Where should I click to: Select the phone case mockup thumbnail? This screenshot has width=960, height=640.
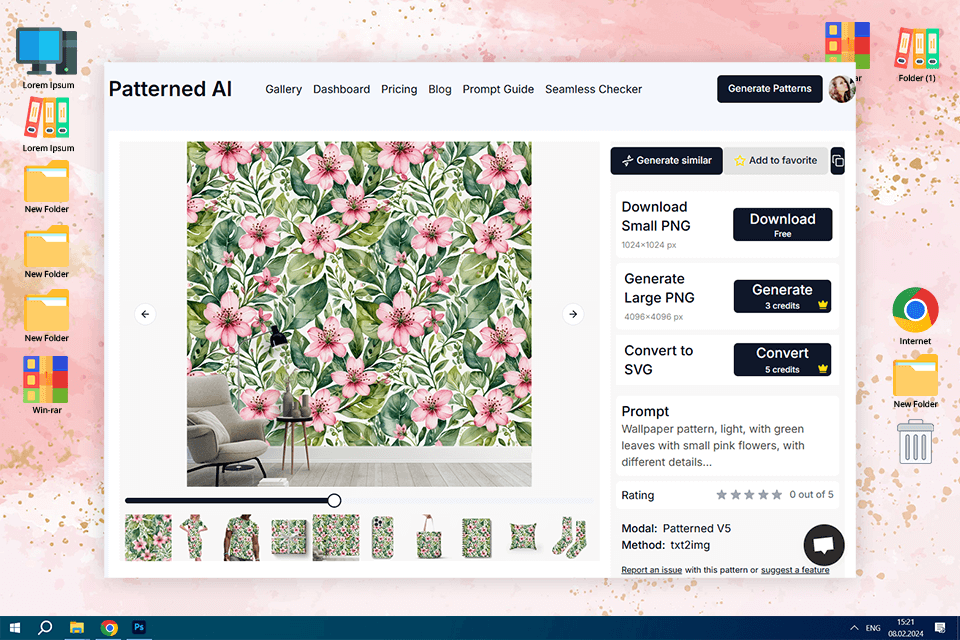tap(383, 538)
